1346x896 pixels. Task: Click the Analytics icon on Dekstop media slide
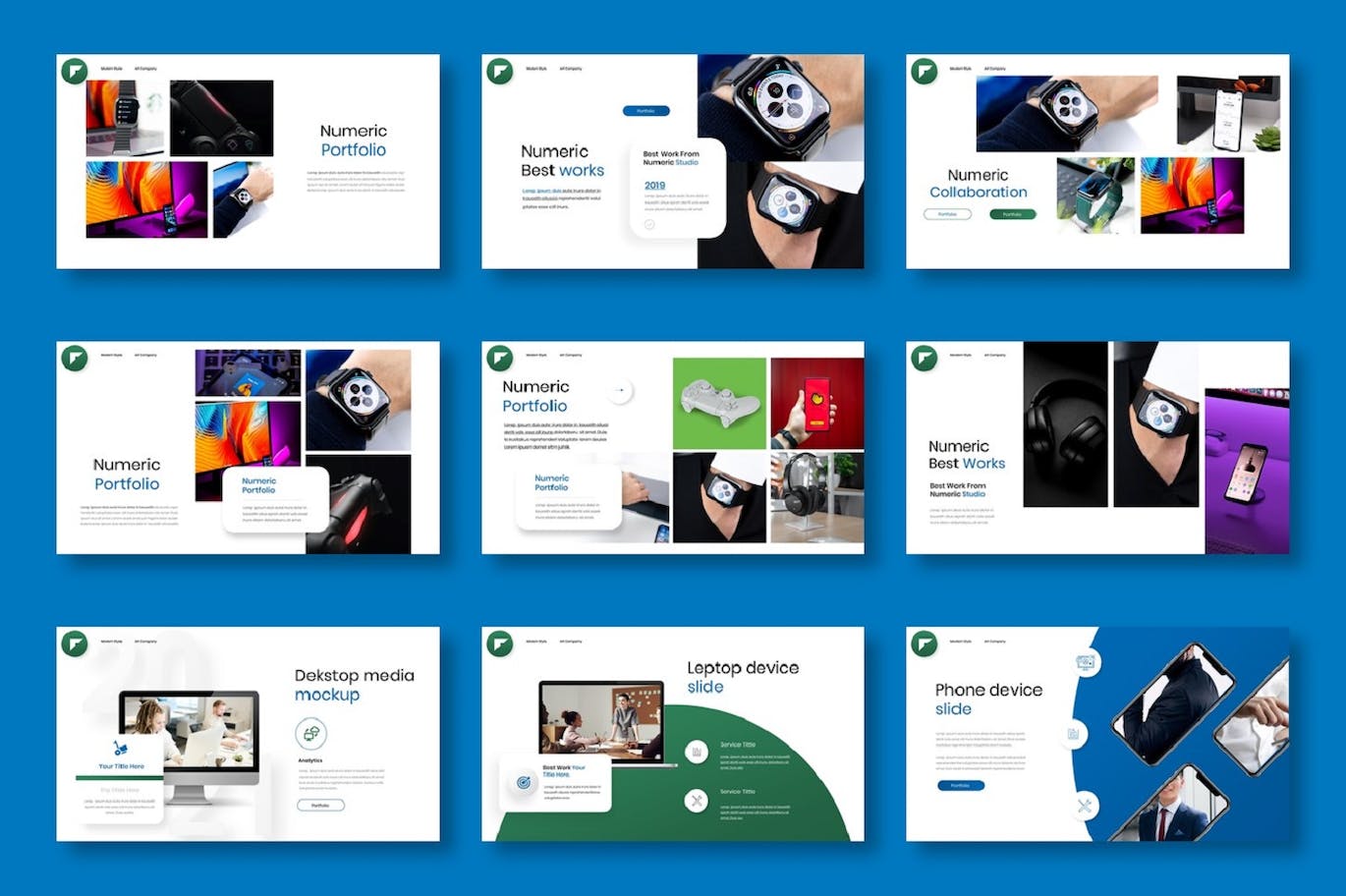point(310,733)
